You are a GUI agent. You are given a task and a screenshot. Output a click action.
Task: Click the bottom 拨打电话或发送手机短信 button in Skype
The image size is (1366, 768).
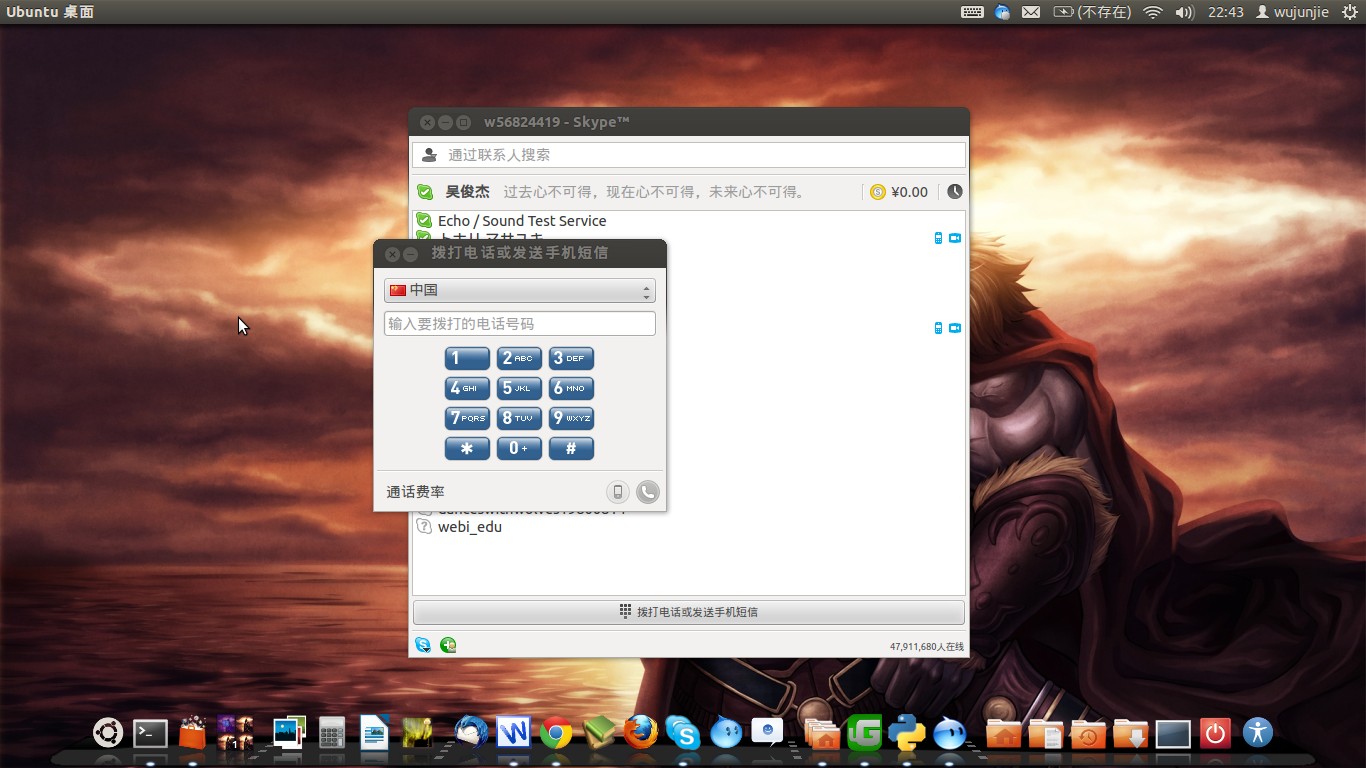coord(689,612)
